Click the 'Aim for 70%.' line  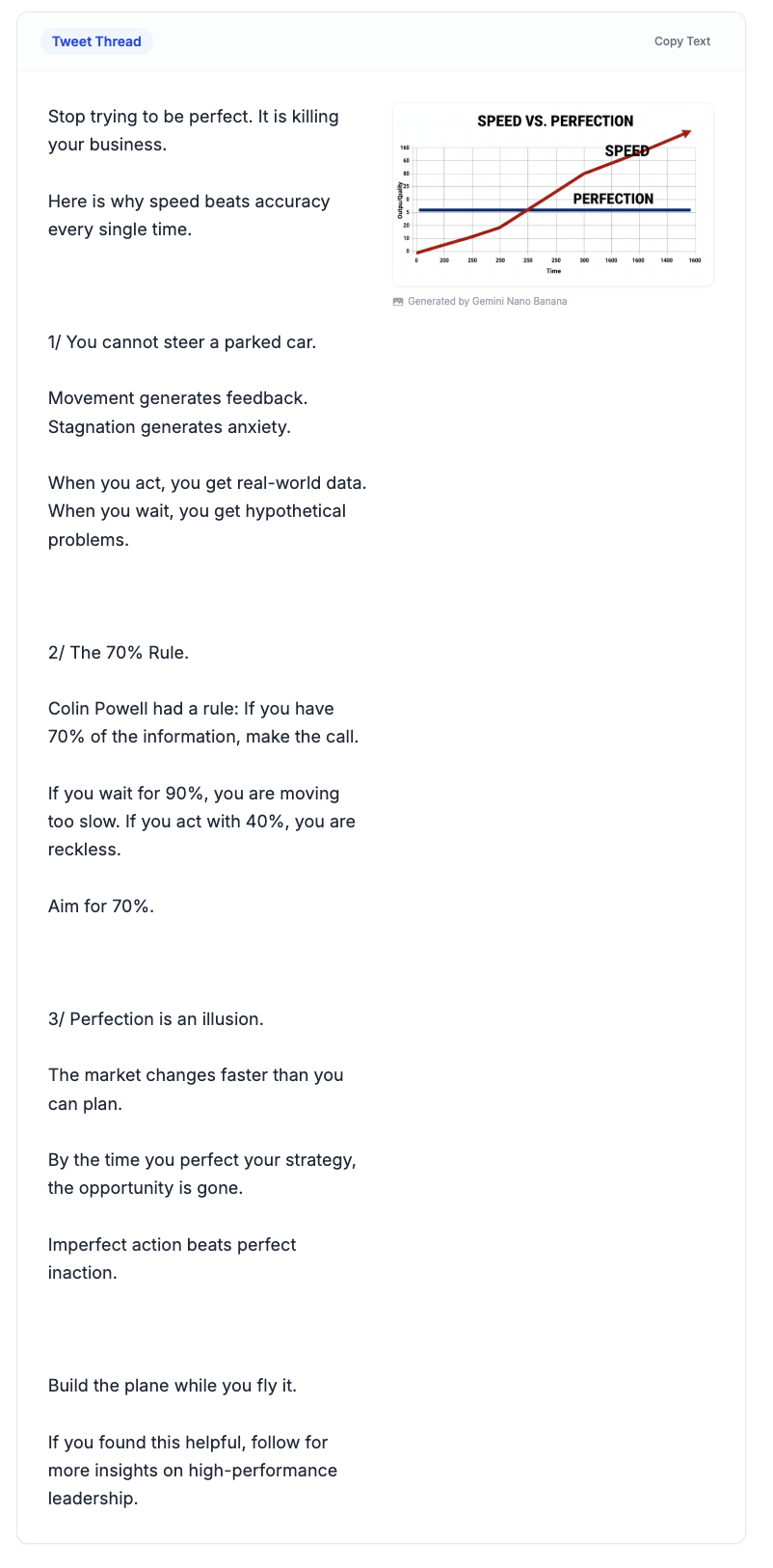tap(101, 906)
